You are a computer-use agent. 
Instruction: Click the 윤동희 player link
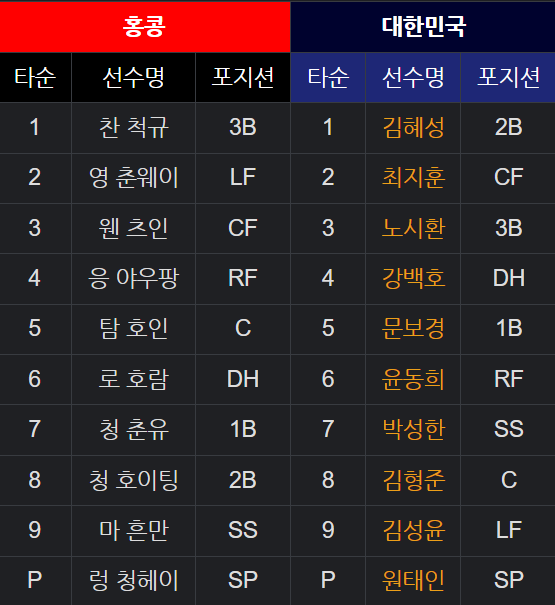pos(413,379)
